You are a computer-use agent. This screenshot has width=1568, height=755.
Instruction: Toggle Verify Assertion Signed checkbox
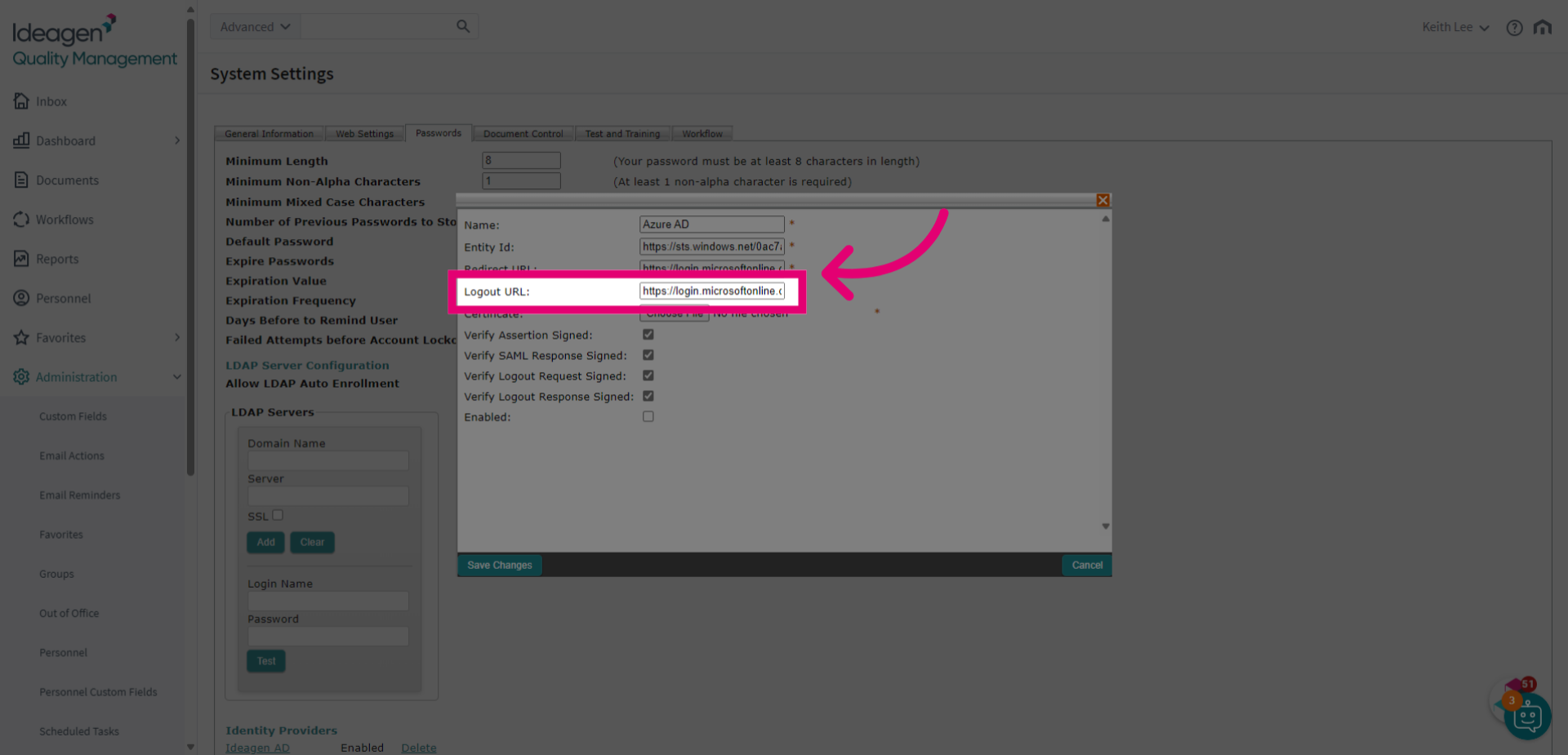pyautogui.click(x=648, y=334)
